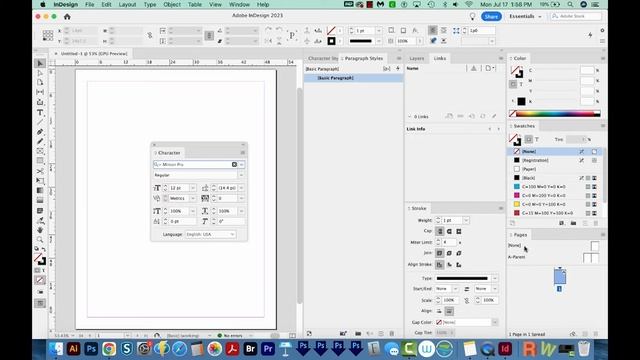The height and width of the screenshot is (360, 640).
Task: Switch to the Layers tab
Action: coord(417,58)
